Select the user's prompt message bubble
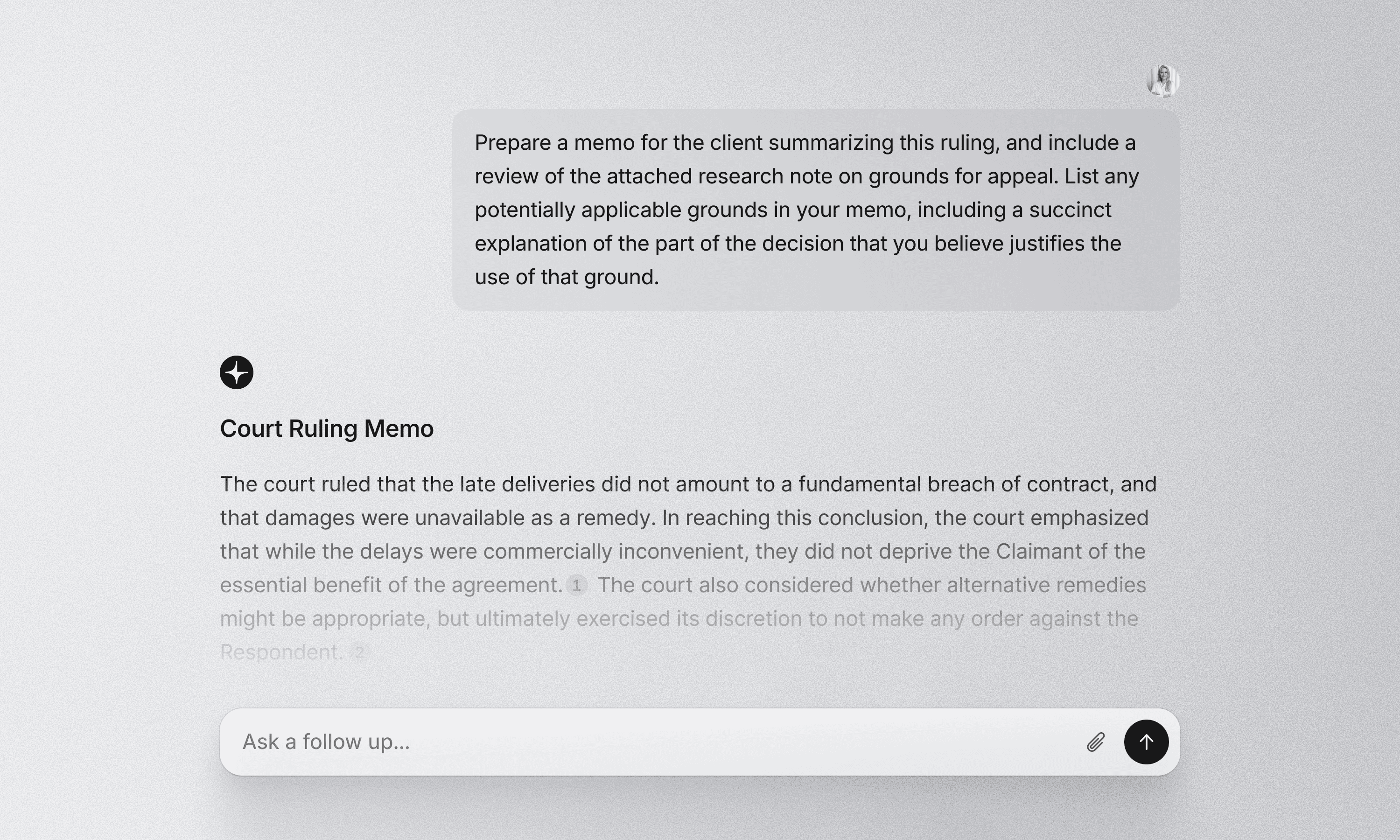 coord(816,210)
